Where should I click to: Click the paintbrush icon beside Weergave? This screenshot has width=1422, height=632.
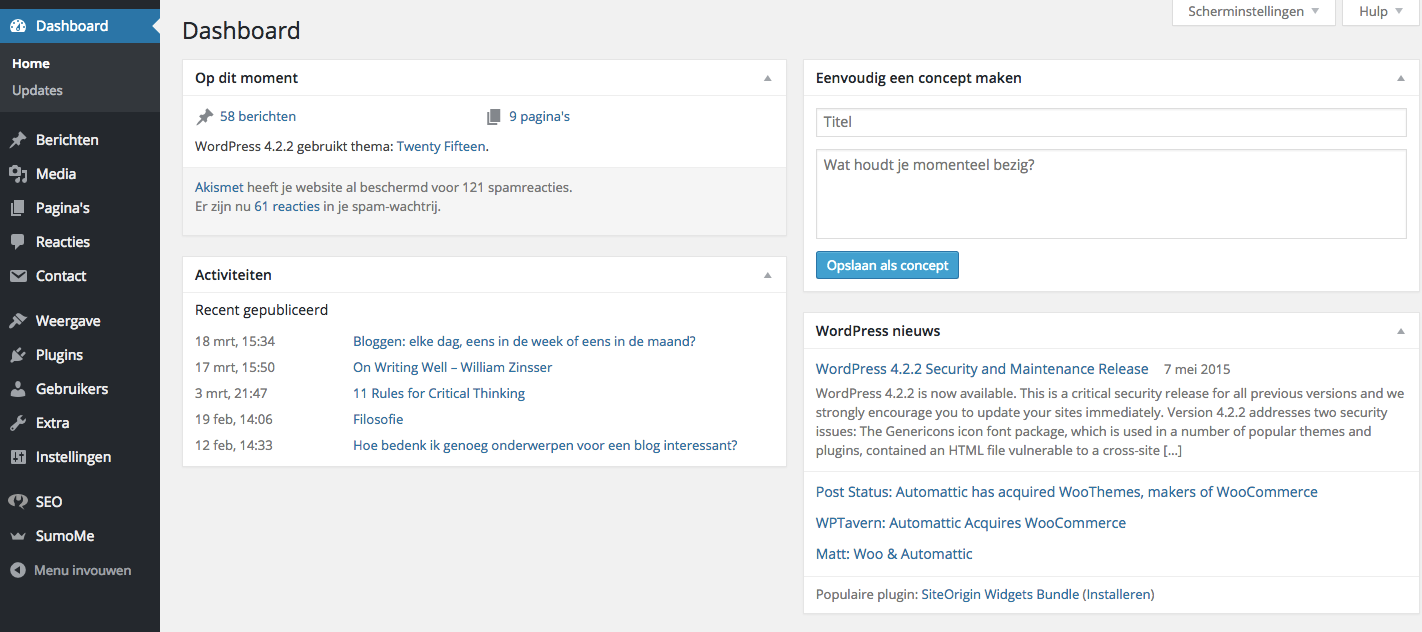tap(18, 321)
